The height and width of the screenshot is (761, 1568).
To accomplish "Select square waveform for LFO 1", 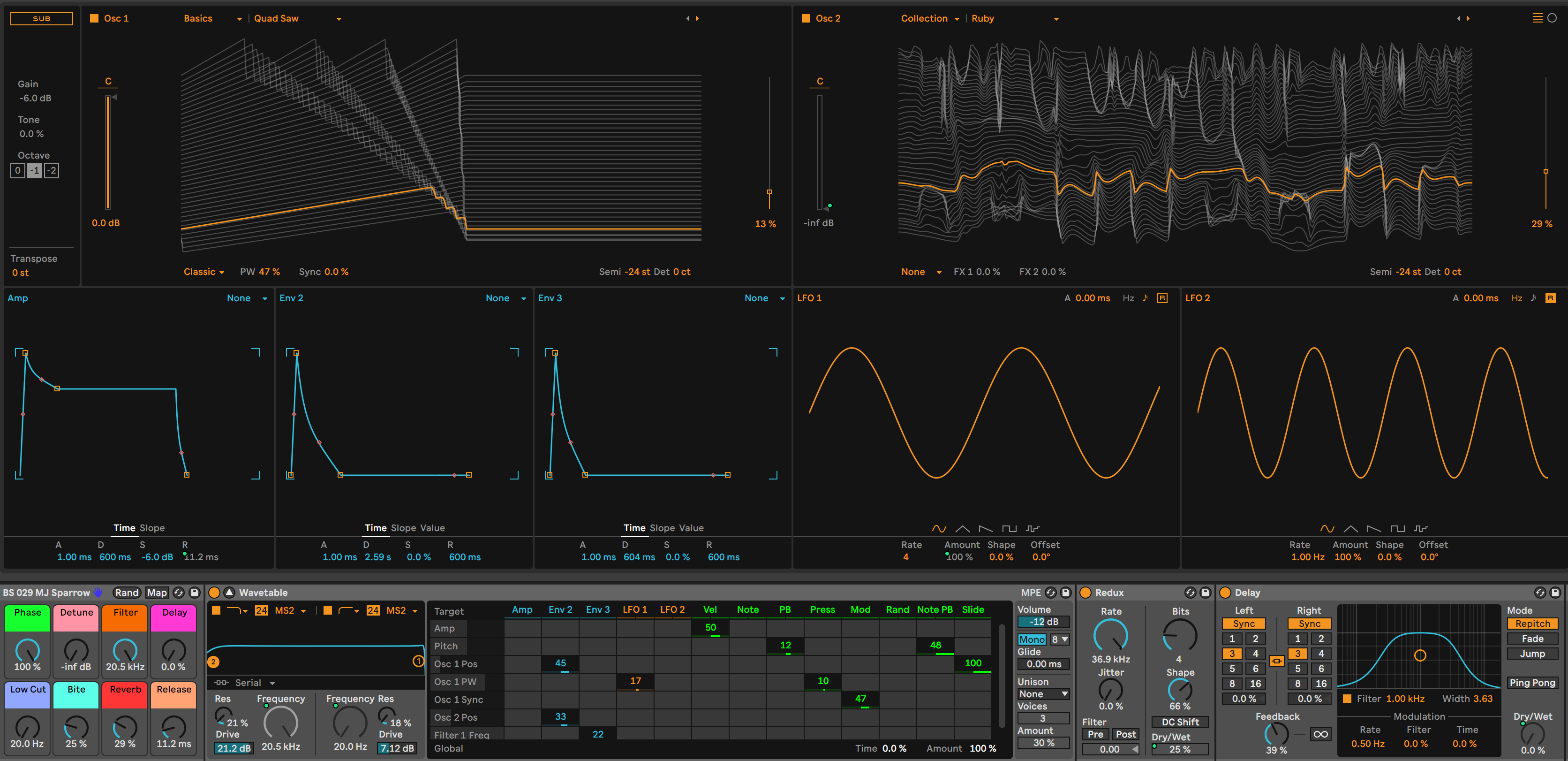I will click(x=1009, y=528).
